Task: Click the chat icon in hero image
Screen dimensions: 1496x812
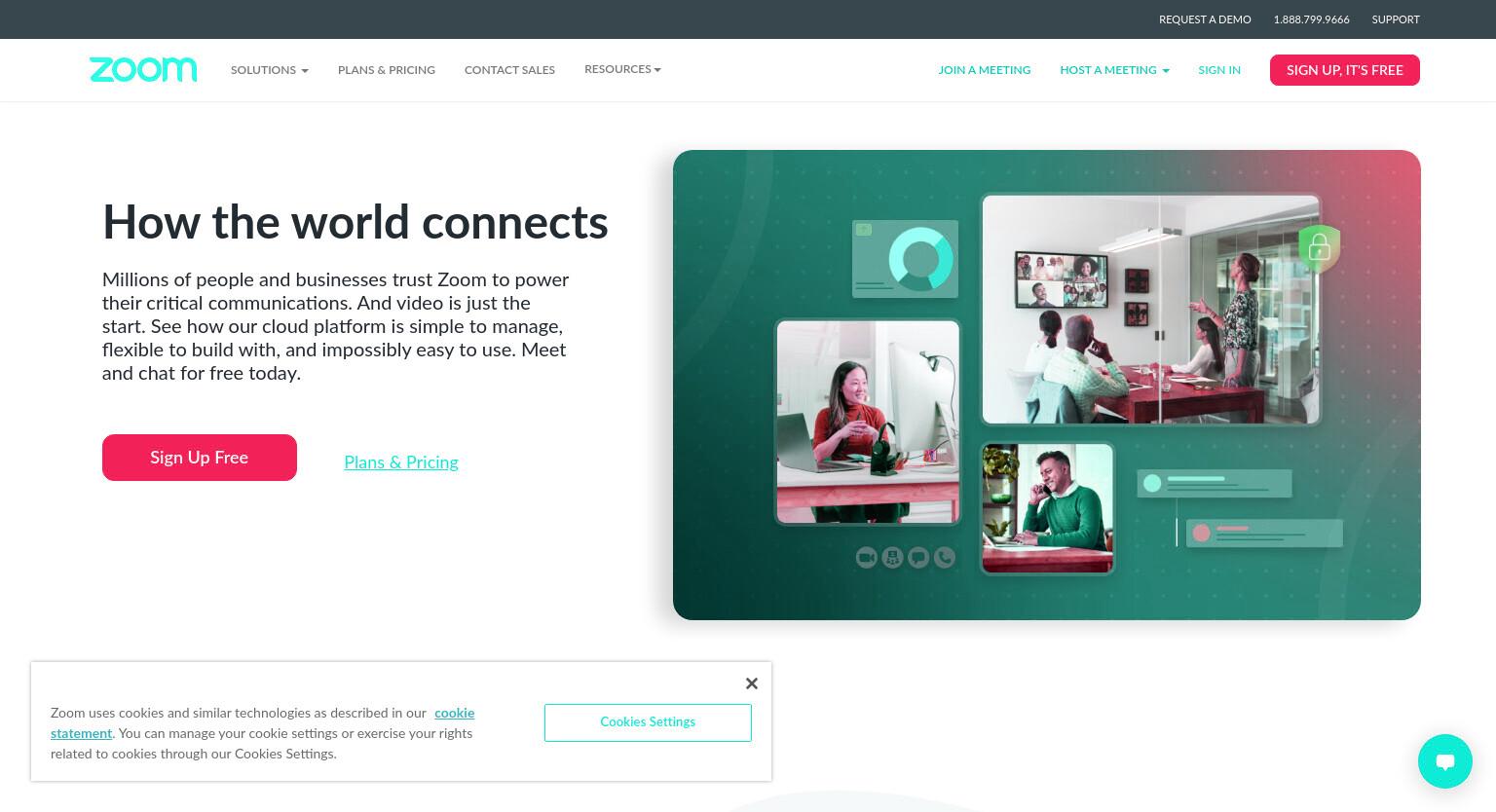Action: 918,557
